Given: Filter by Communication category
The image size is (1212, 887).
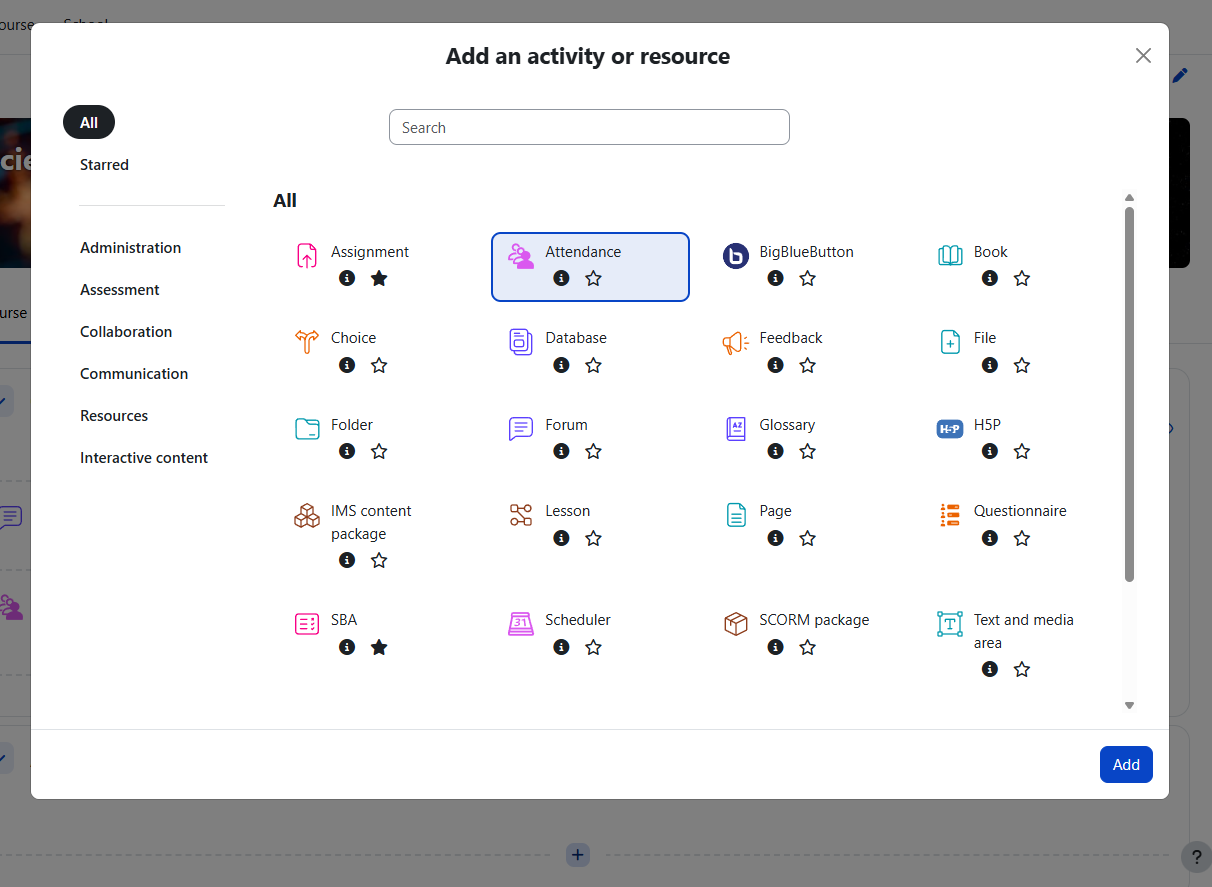Looking at the screenshot, I should (134, 373).
